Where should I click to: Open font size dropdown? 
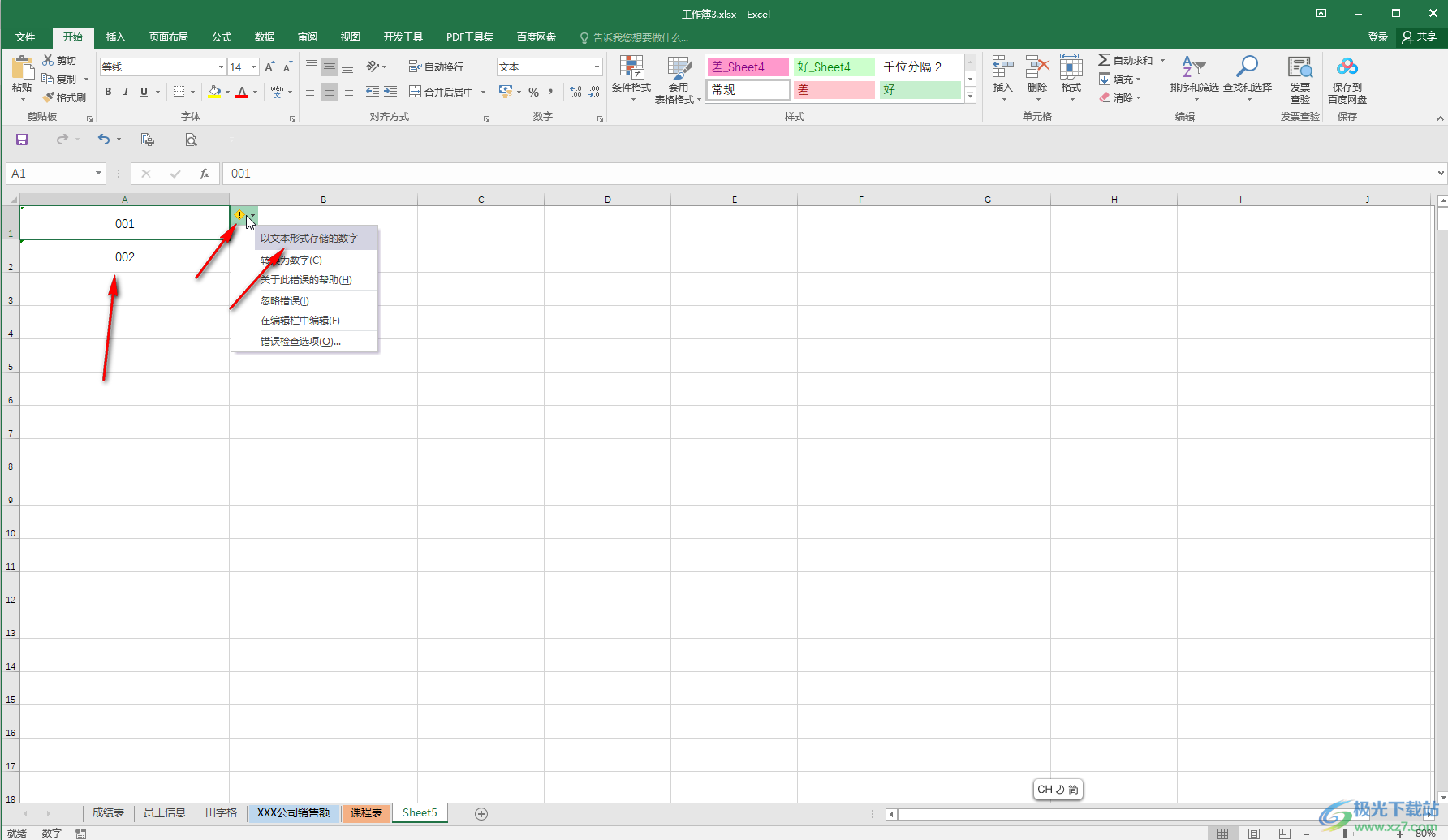click(254, 67)
